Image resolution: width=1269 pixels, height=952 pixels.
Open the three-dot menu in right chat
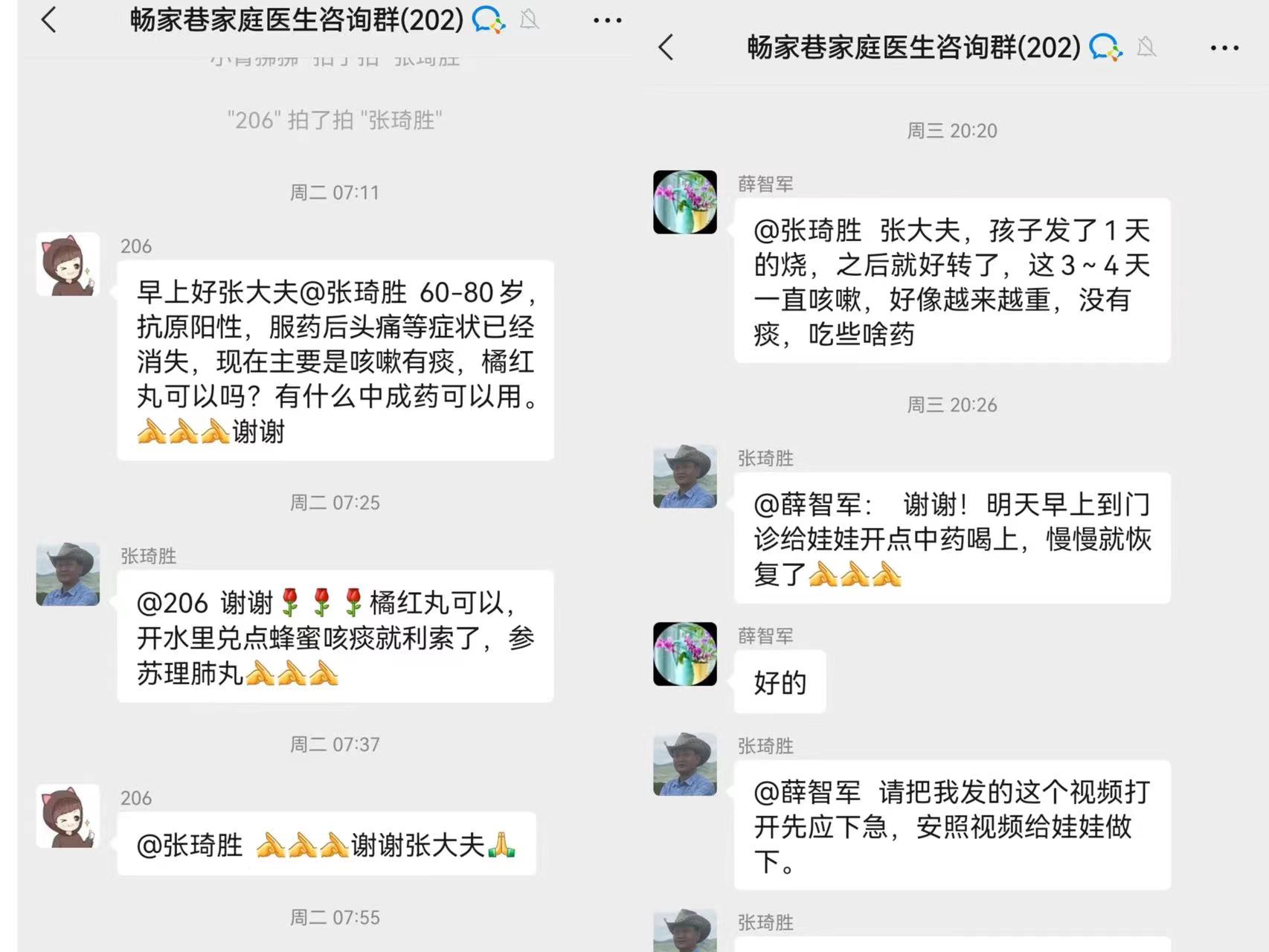1224,48
